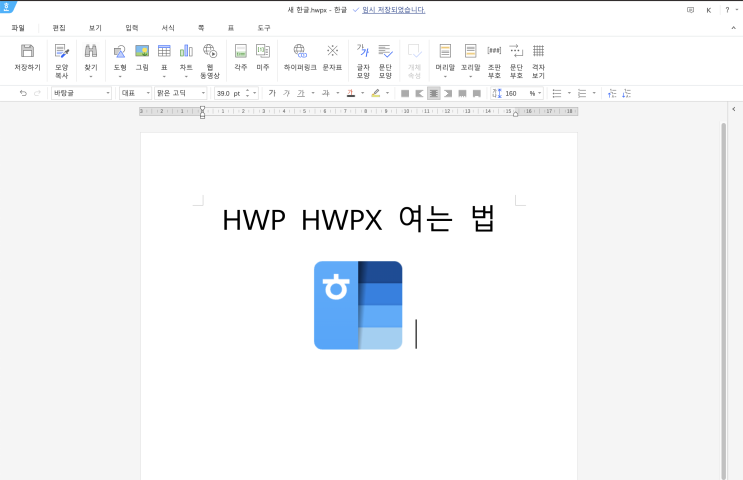Insert a table with the 표 icon
Image resolution: width=743 pixels, height=480 pixels.
pos(164,61)
